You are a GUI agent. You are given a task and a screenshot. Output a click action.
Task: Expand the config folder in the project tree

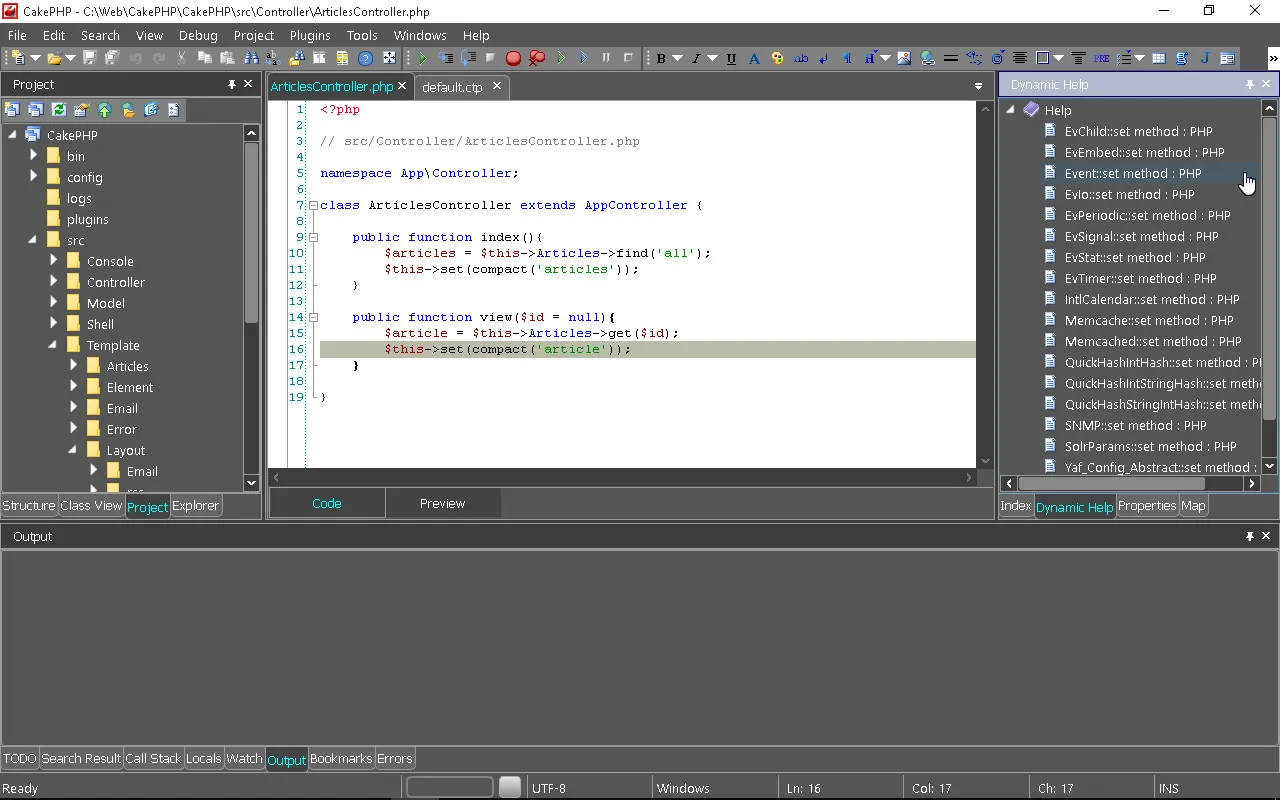pyautogui.click(x=33, y=177)
